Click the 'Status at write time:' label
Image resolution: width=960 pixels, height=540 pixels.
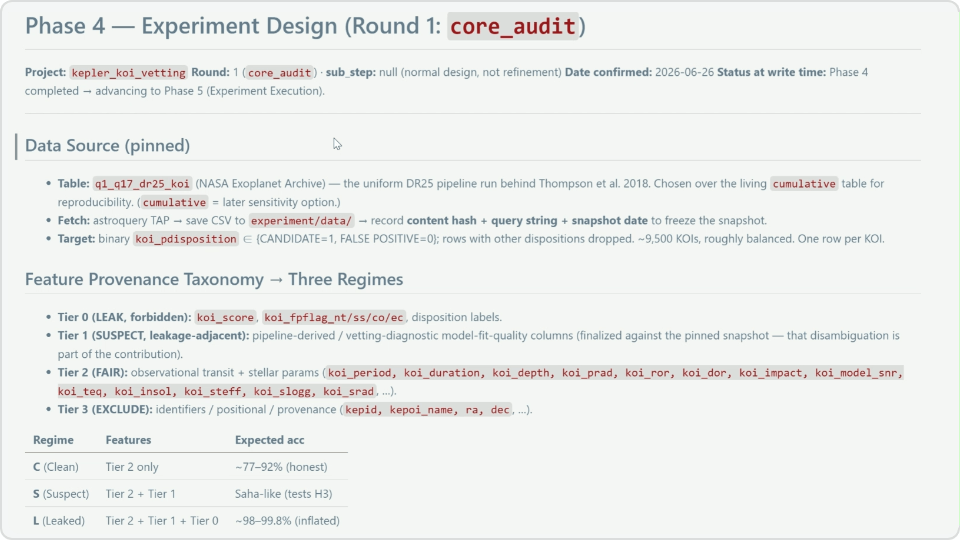(771, 72)
